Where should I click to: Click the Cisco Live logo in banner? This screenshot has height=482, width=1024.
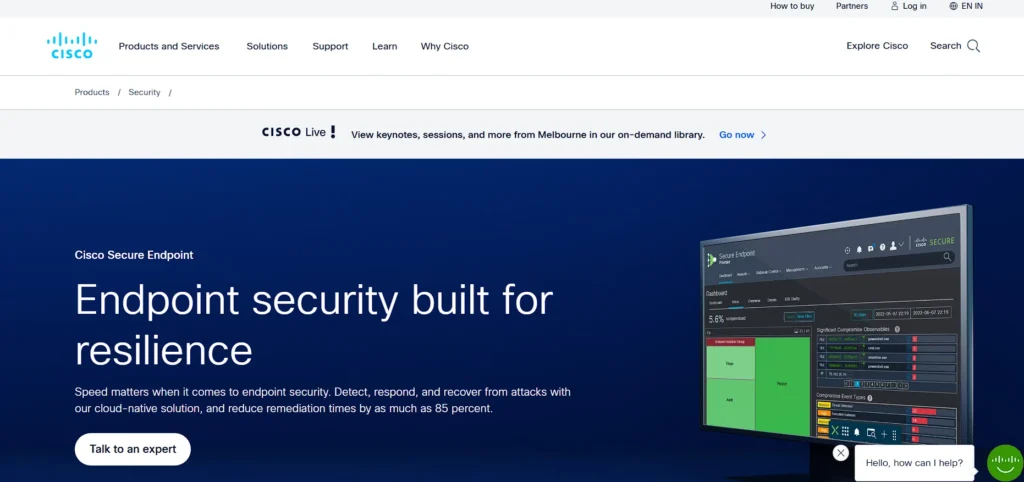[298, 132]
